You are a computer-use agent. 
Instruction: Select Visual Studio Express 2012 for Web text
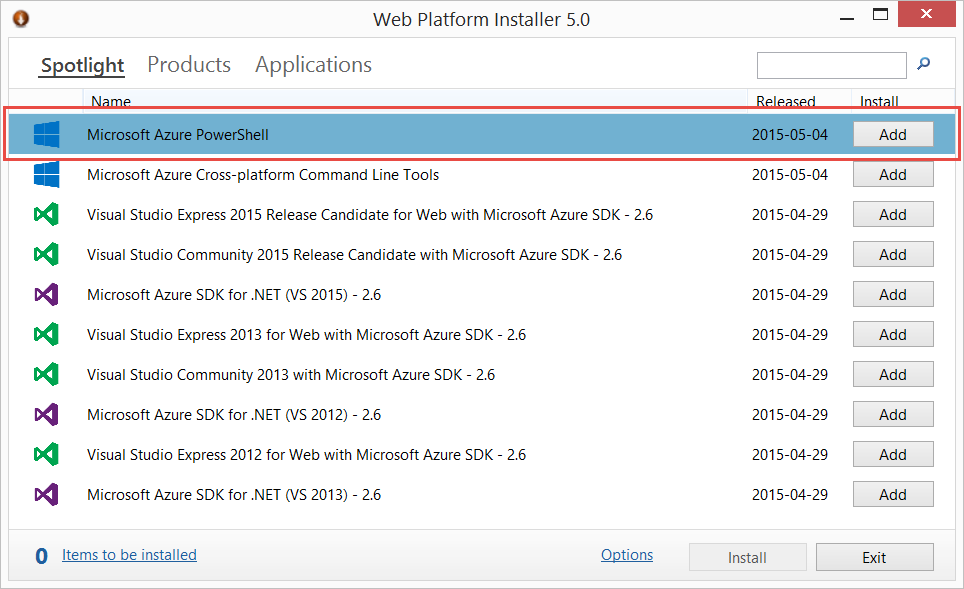click(x=307, y=454)
